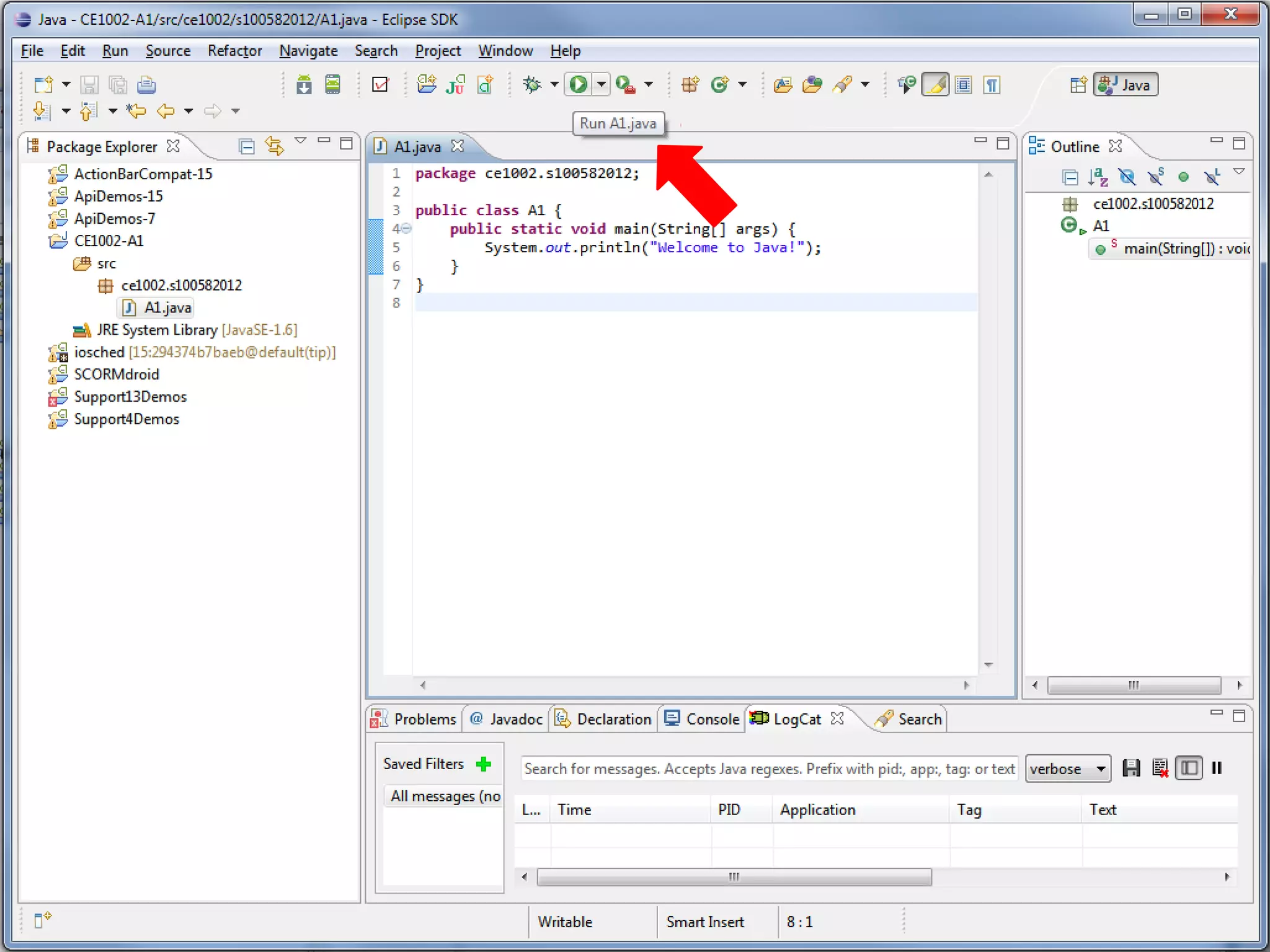Open the Refactor menu
This screenshot has width=1270, height=952.
[x=234, y=51]
